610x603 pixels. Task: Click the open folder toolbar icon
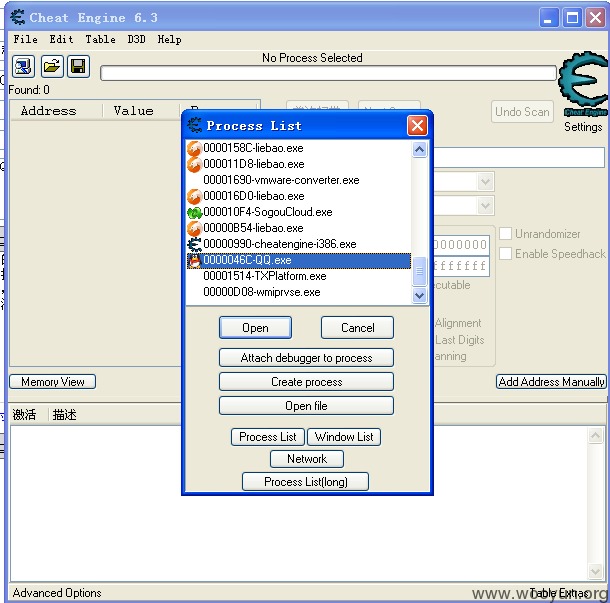pos(52,66)
